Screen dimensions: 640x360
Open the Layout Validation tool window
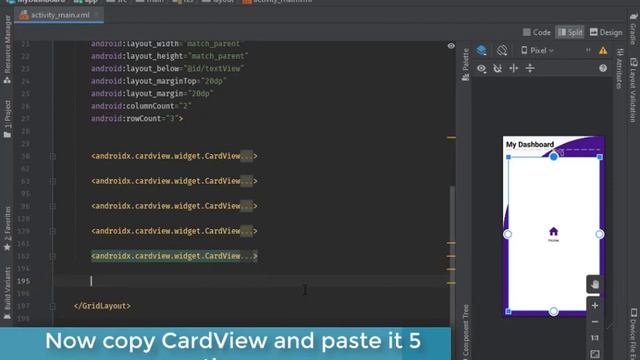633,90
